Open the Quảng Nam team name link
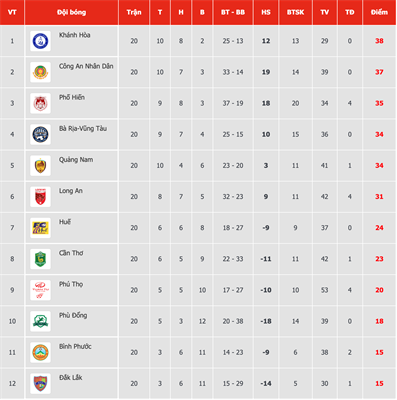The image size is (397, 400). [76, 160]
